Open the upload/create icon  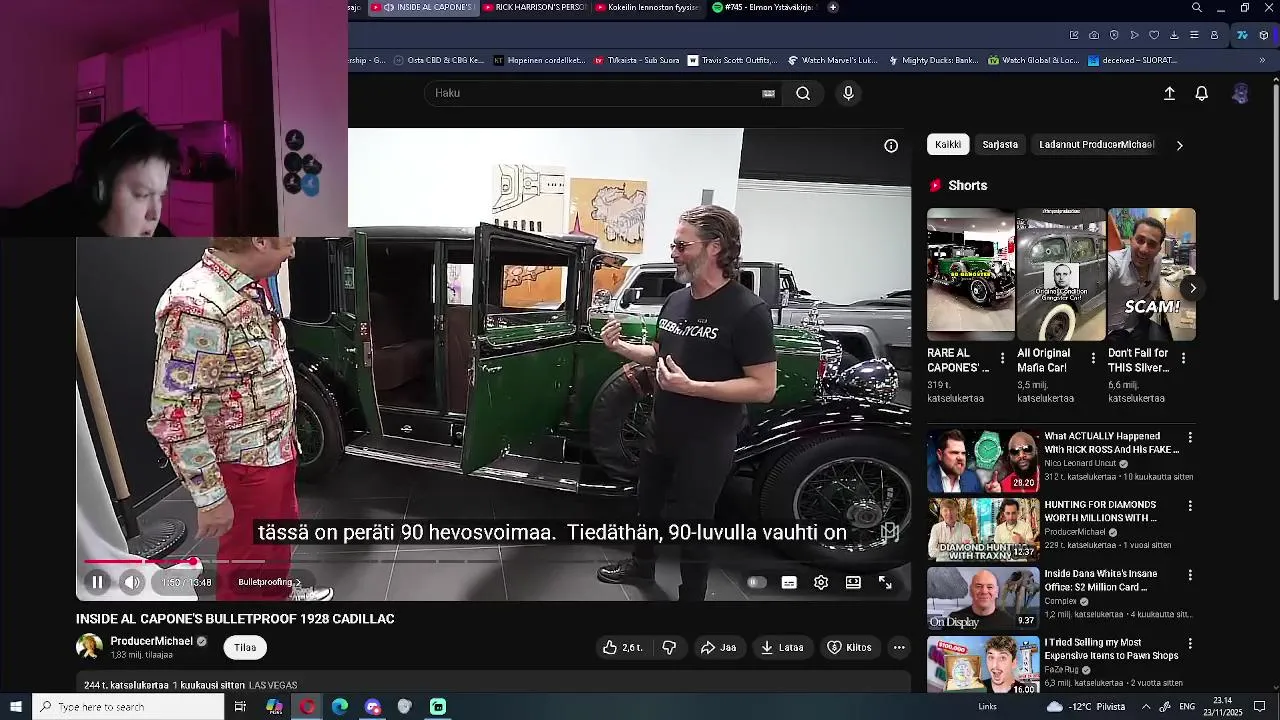1169,93
